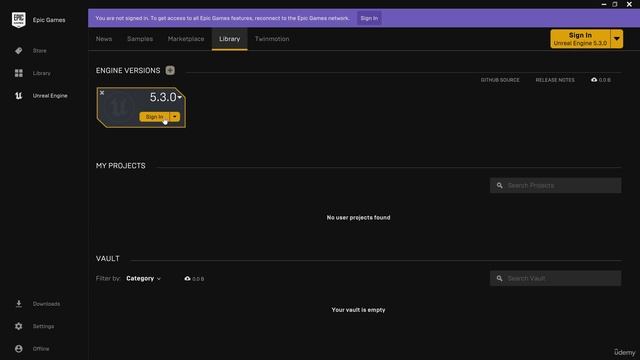Open the Library grid icon in sidebar
The width and height of the screenshot is (640, 360).
19,73
